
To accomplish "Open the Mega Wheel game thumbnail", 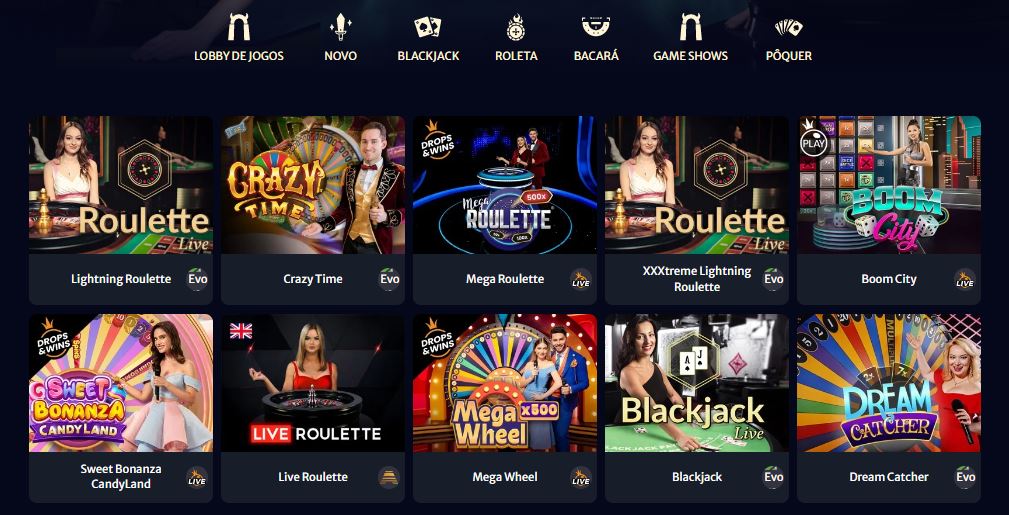I will (504, 383).
